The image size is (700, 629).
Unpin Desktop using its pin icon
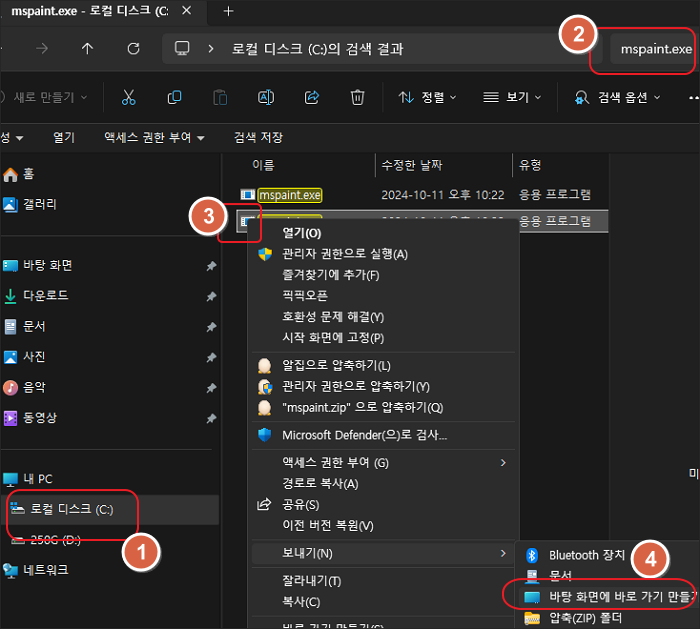[211, 266]
